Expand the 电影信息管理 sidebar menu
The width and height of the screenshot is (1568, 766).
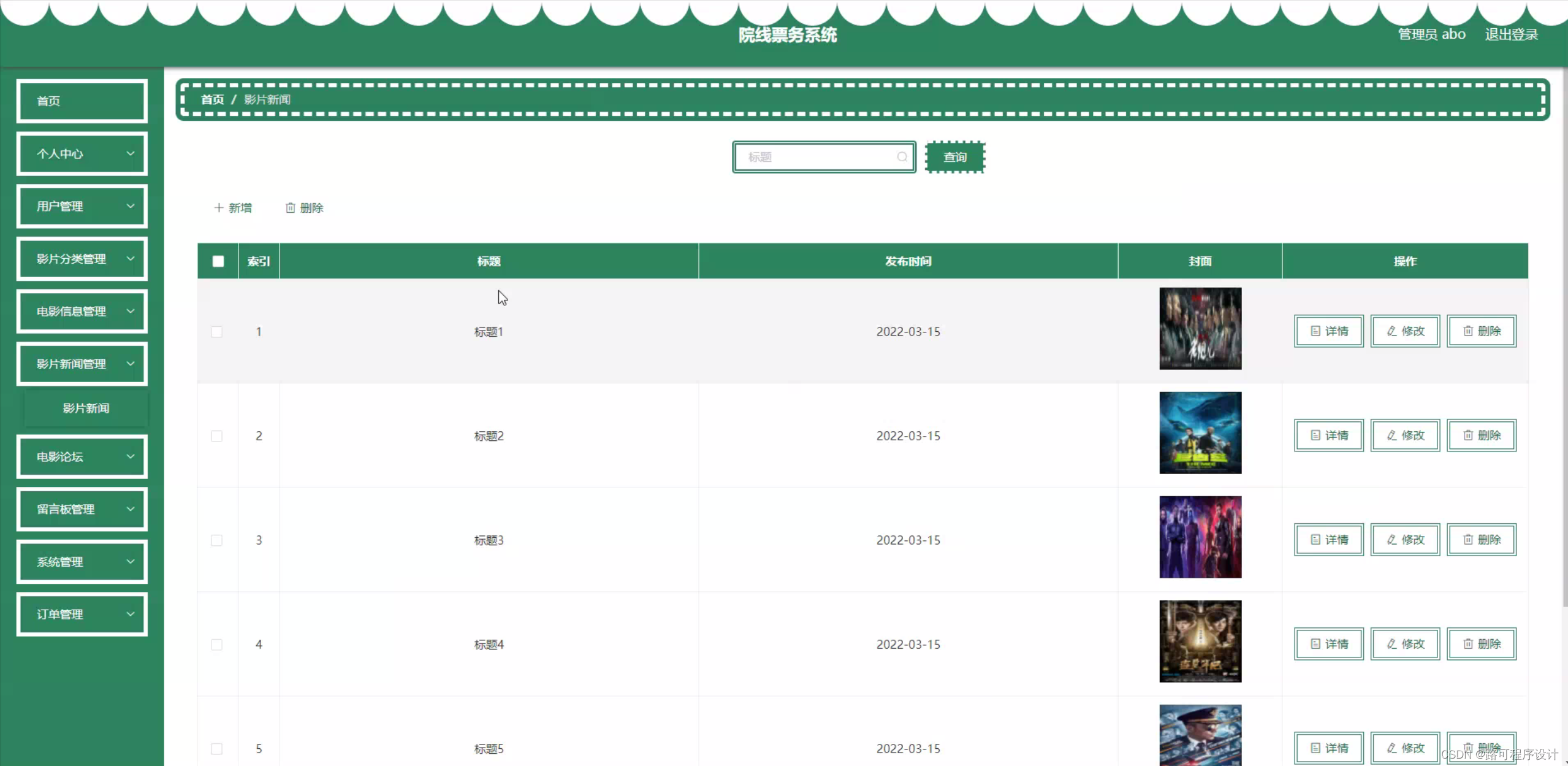[82, 312]
